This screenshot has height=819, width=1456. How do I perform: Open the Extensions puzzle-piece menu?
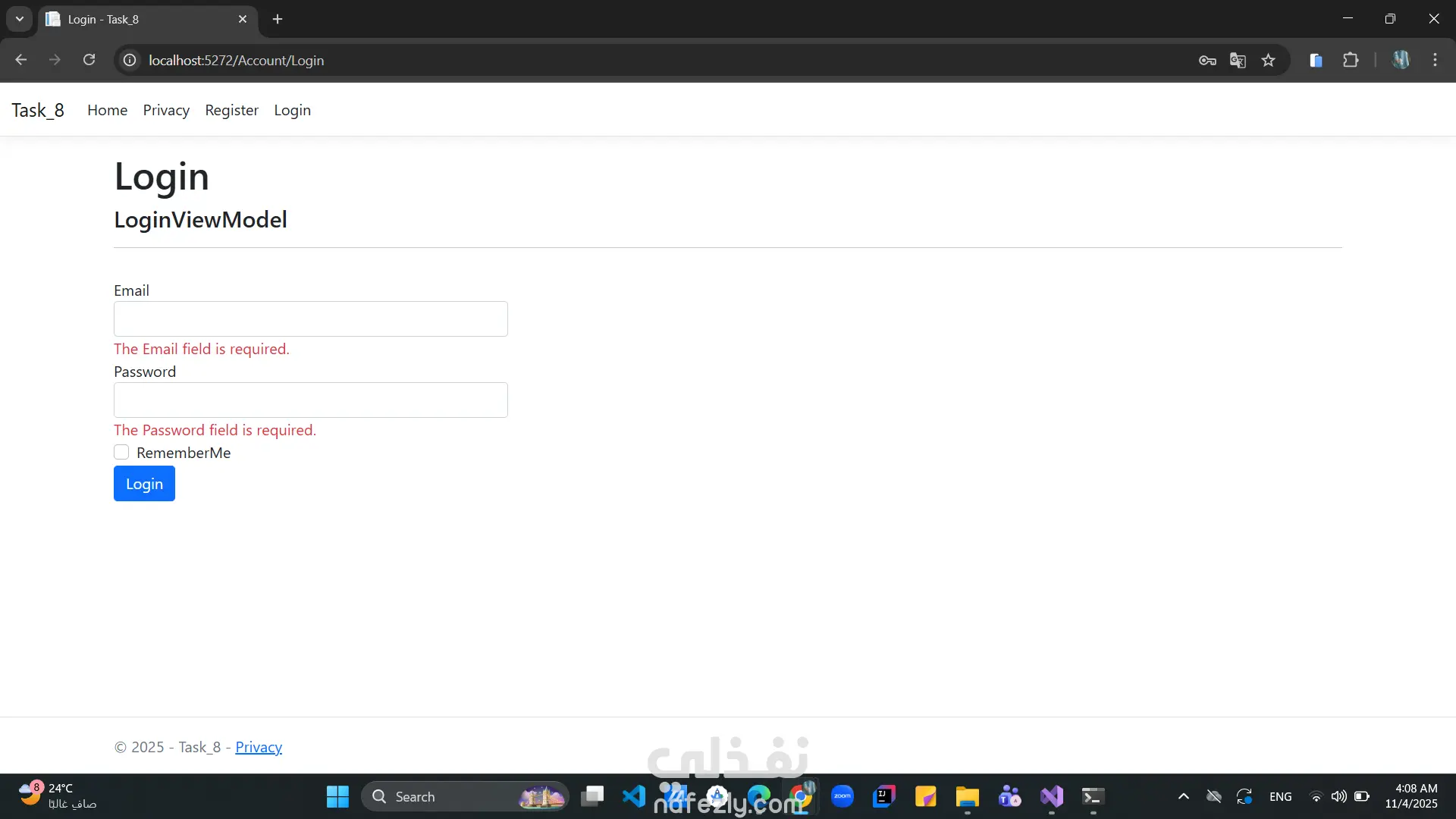coord(1351,60)
